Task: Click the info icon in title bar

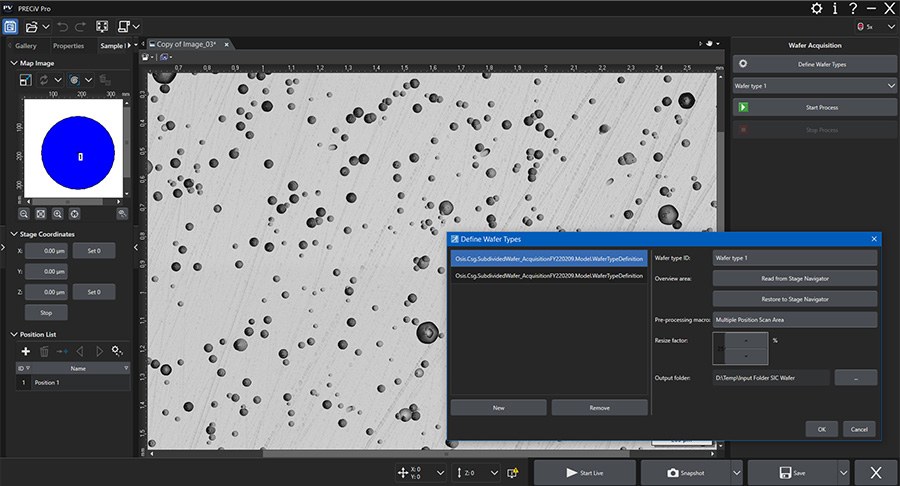Action: click(834, 8)
